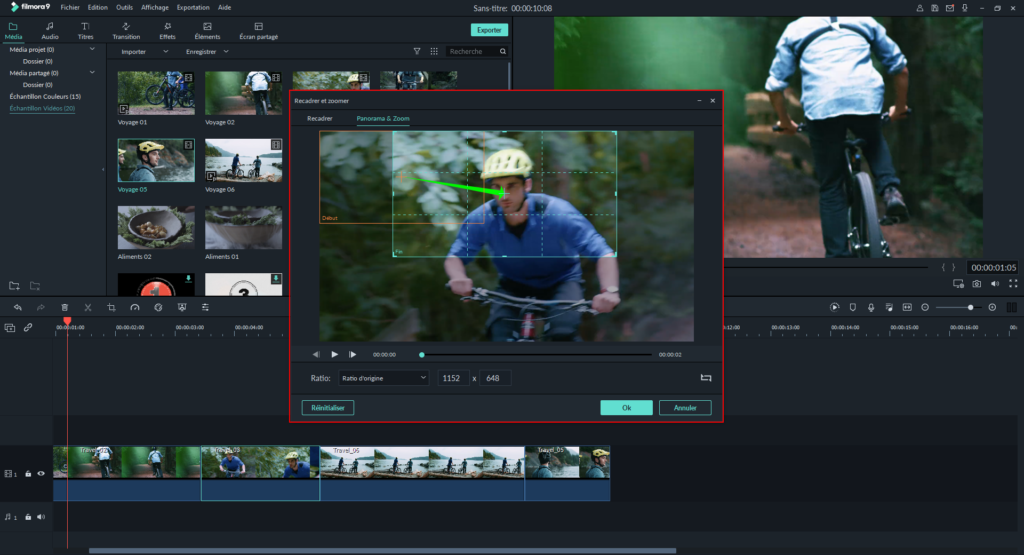Click the redo arrow in timeline toolbar

click(40, 308)
